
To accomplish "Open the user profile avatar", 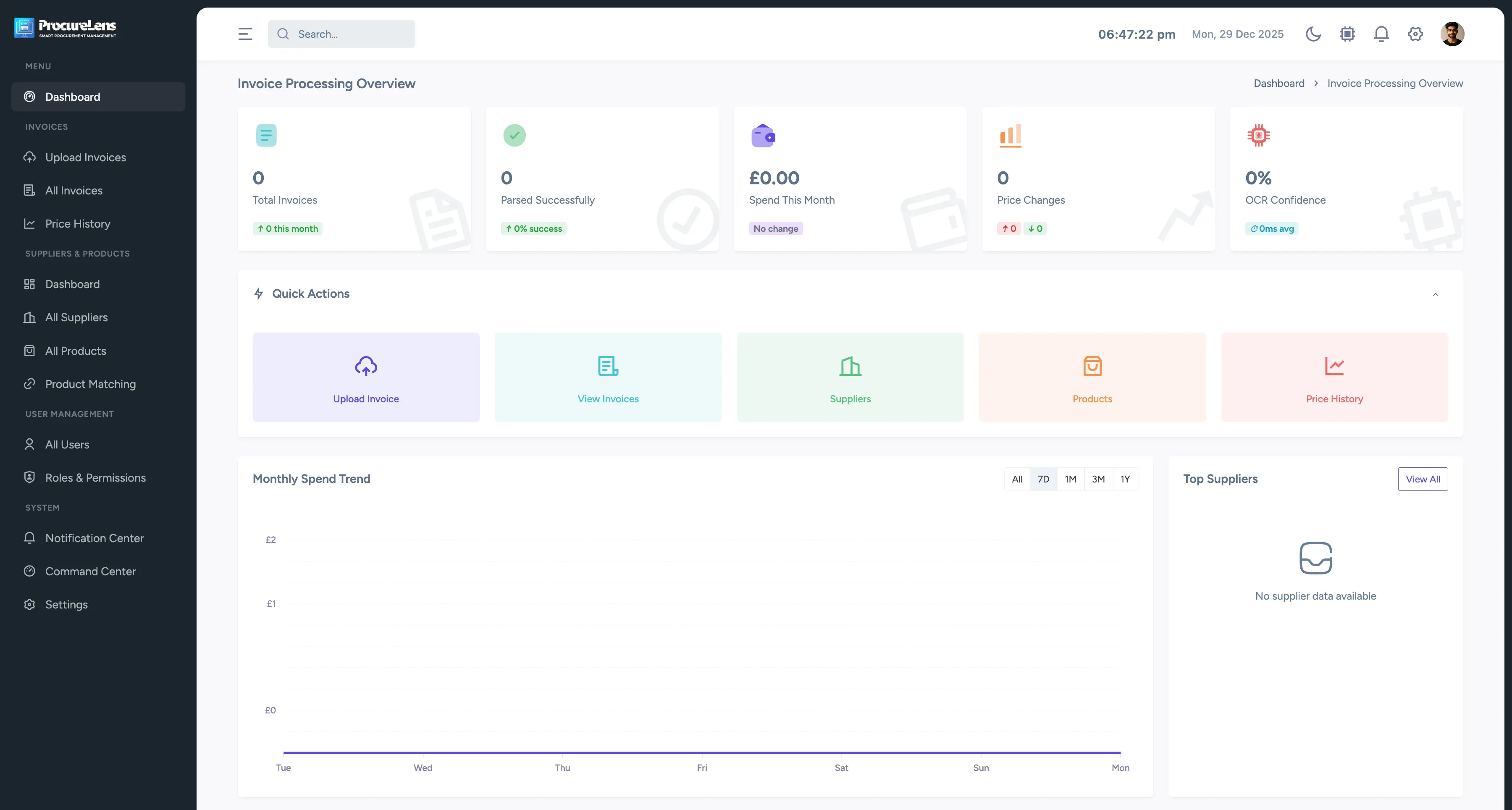I will [1452, 34].
